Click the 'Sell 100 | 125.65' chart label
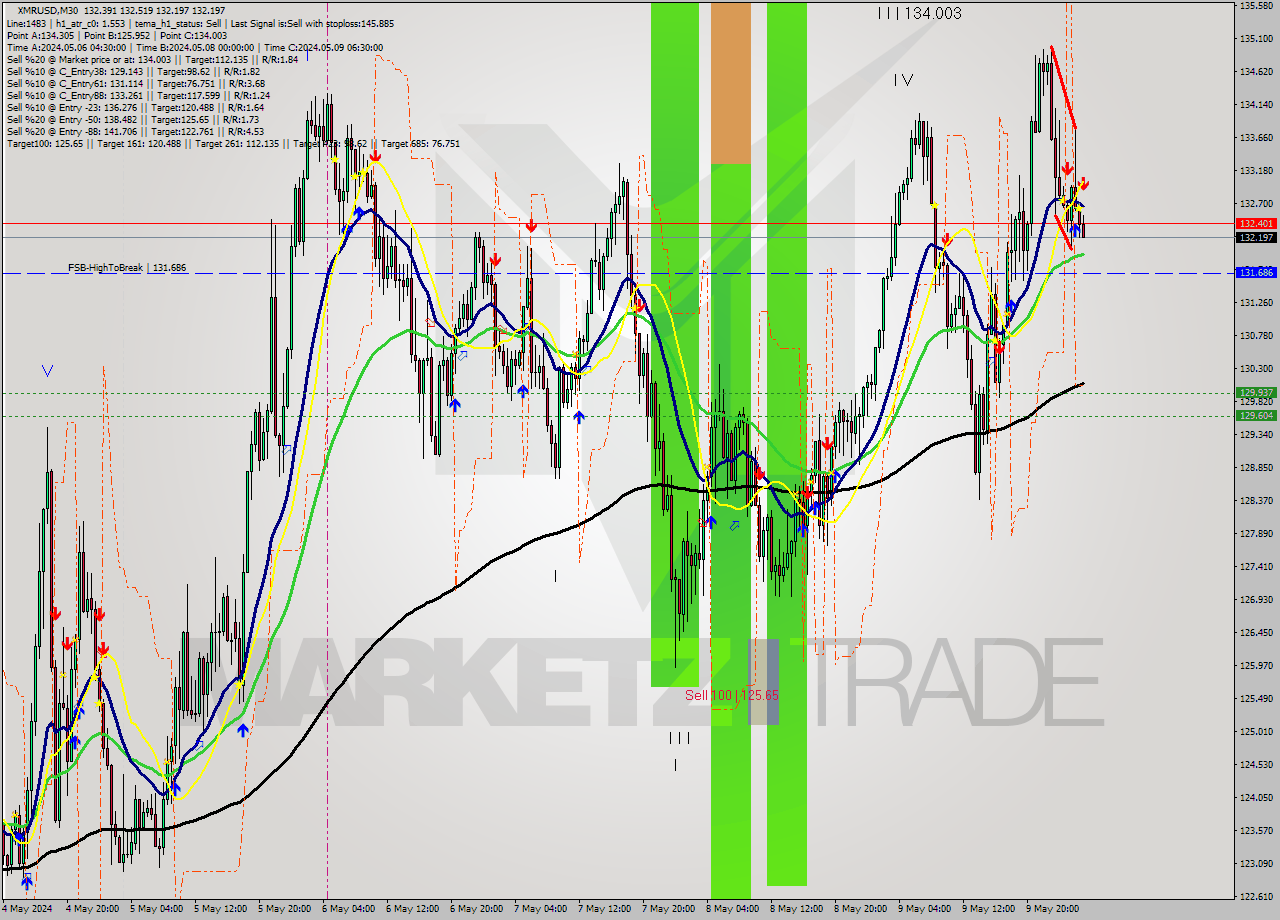Viewport: 1280px width, 920px height. coord(732,694)
